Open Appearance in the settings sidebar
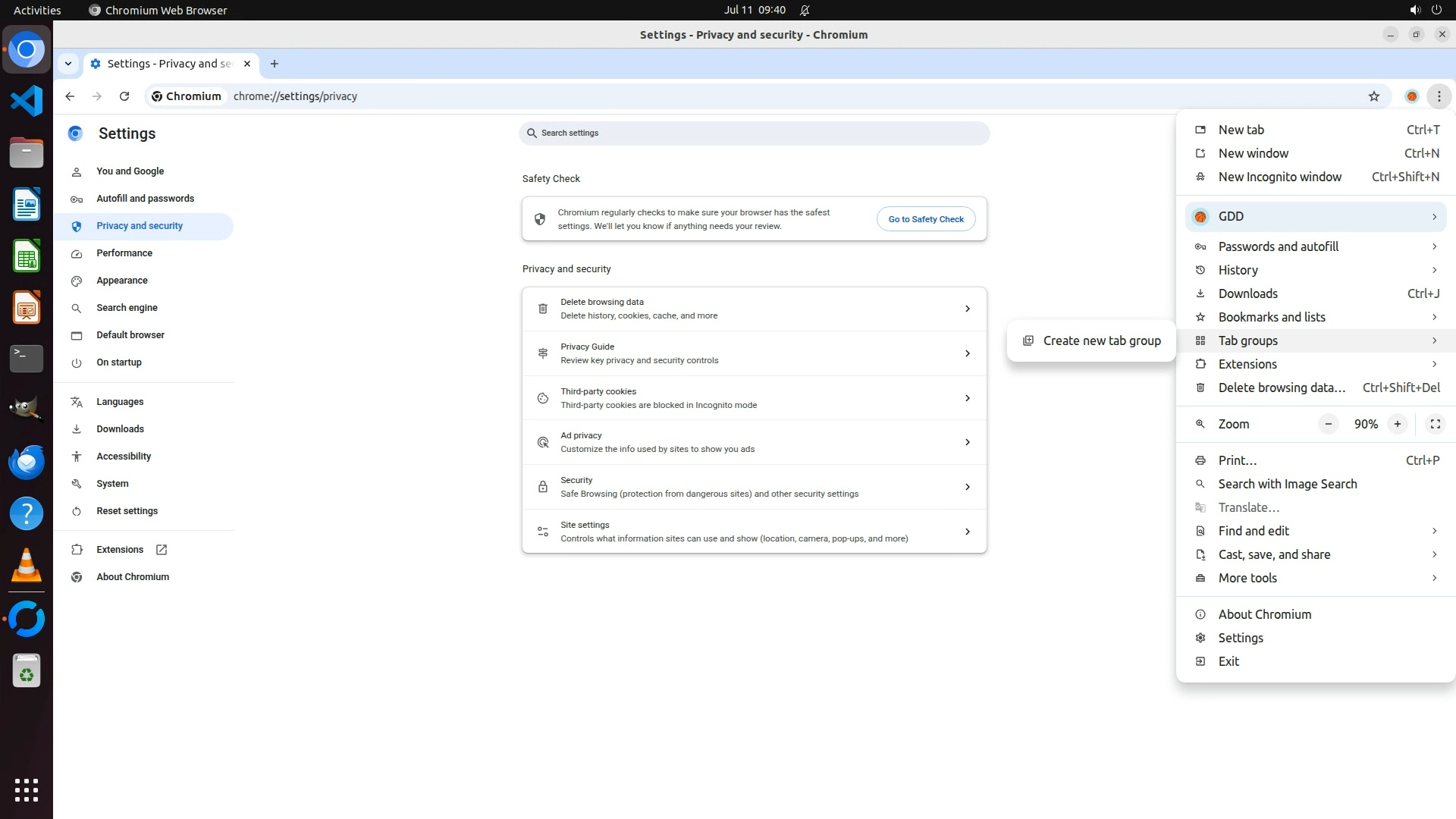The height and width of the screenshot is (819, 1456). coord(122,281)
